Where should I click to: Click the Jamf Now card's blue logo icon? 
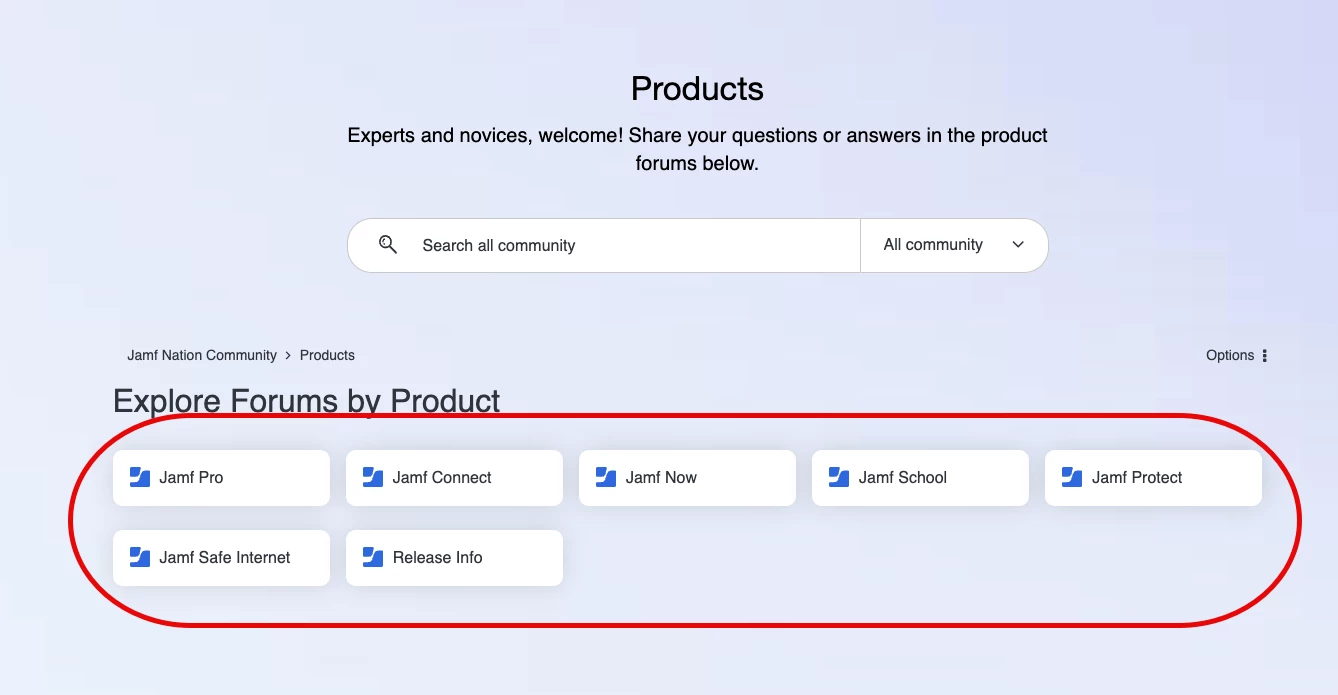[x=606, y=477]
